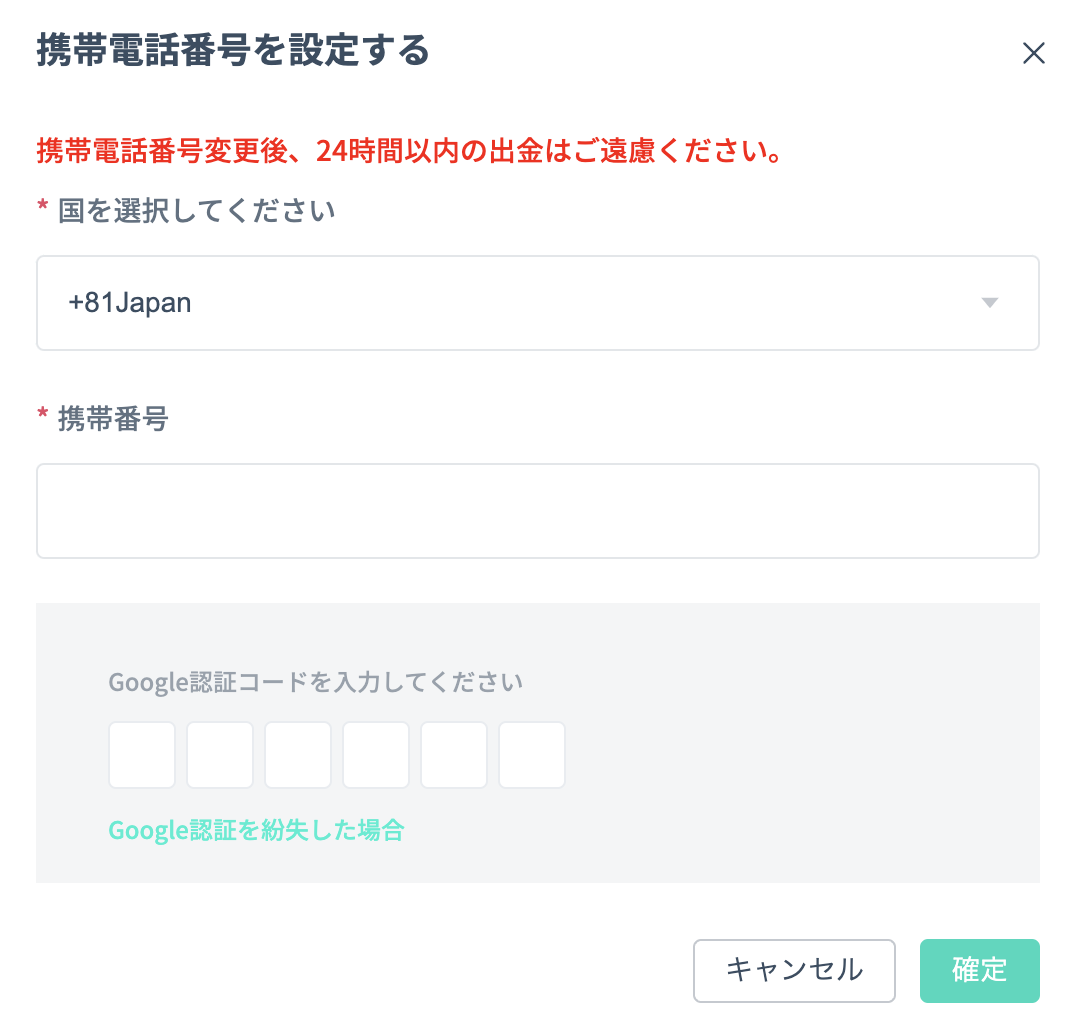Click the キャンセル button
The height and width of the screenshot is (1016, 1076).
coord(794,971)
